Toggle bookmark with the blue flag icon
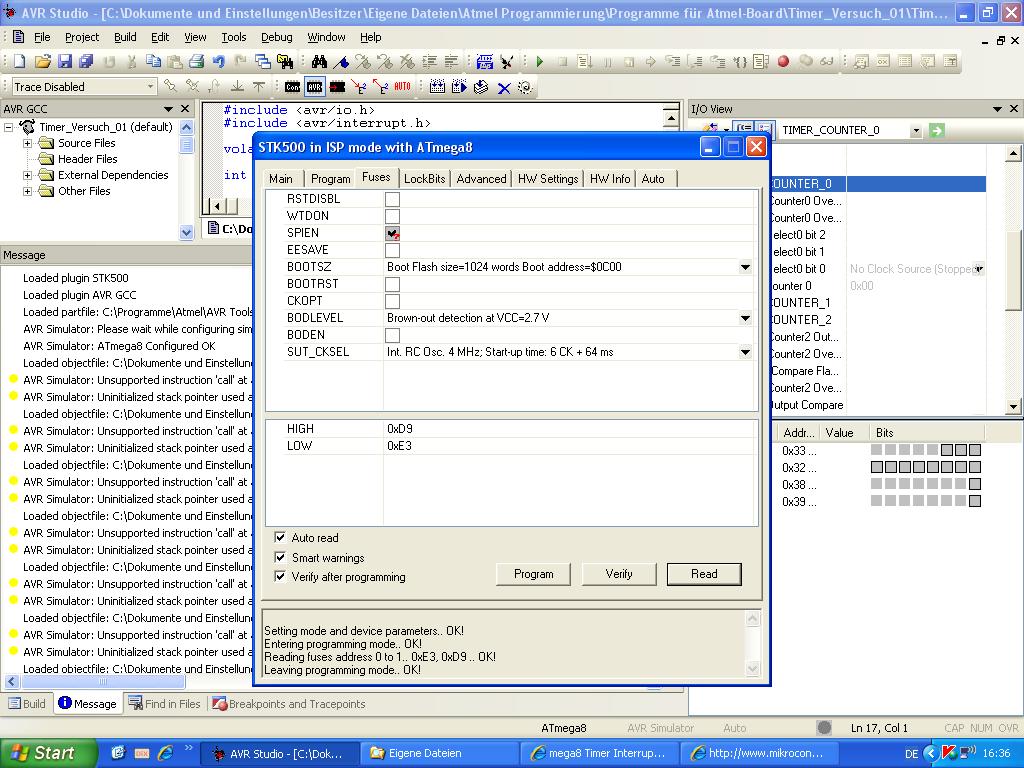The width and height of the screenshot is (1024, 768). [x=341, y=61]
